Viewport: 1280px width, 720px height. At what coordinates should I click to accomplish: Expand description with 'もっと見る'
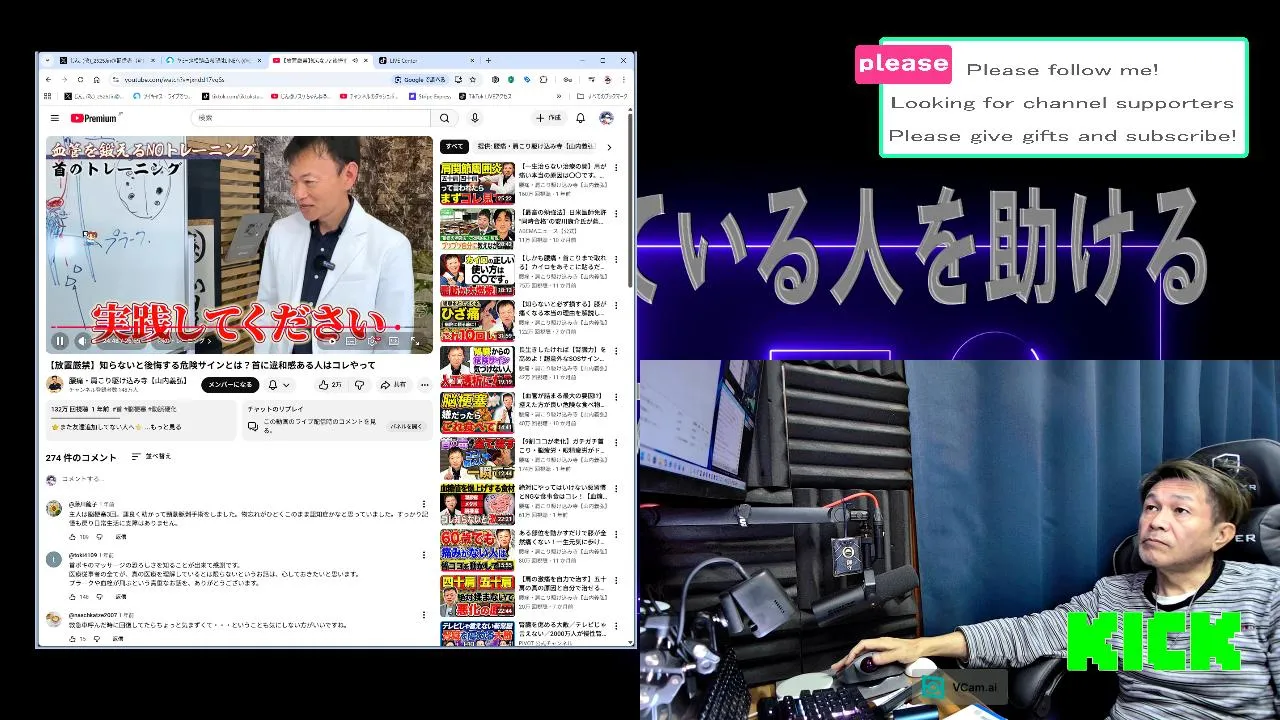point(165,427)
